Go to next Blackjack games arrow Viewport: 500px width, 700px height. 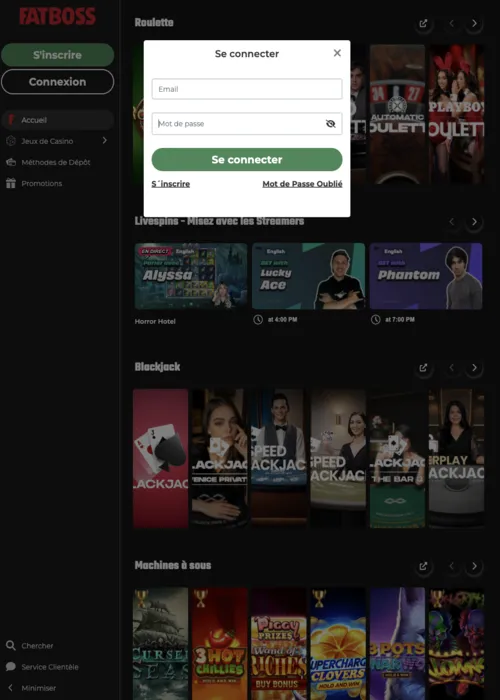pos(474,368)
